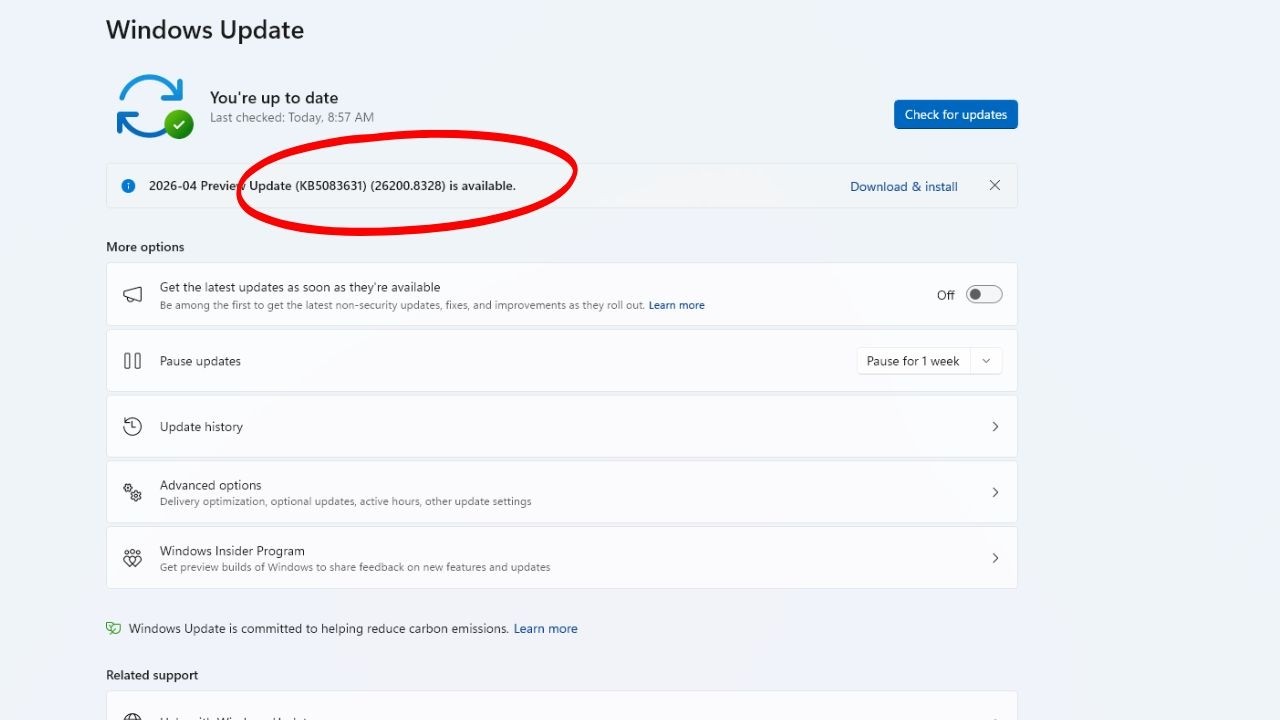Click the Off label next to toggle

[x=946, y=295]
